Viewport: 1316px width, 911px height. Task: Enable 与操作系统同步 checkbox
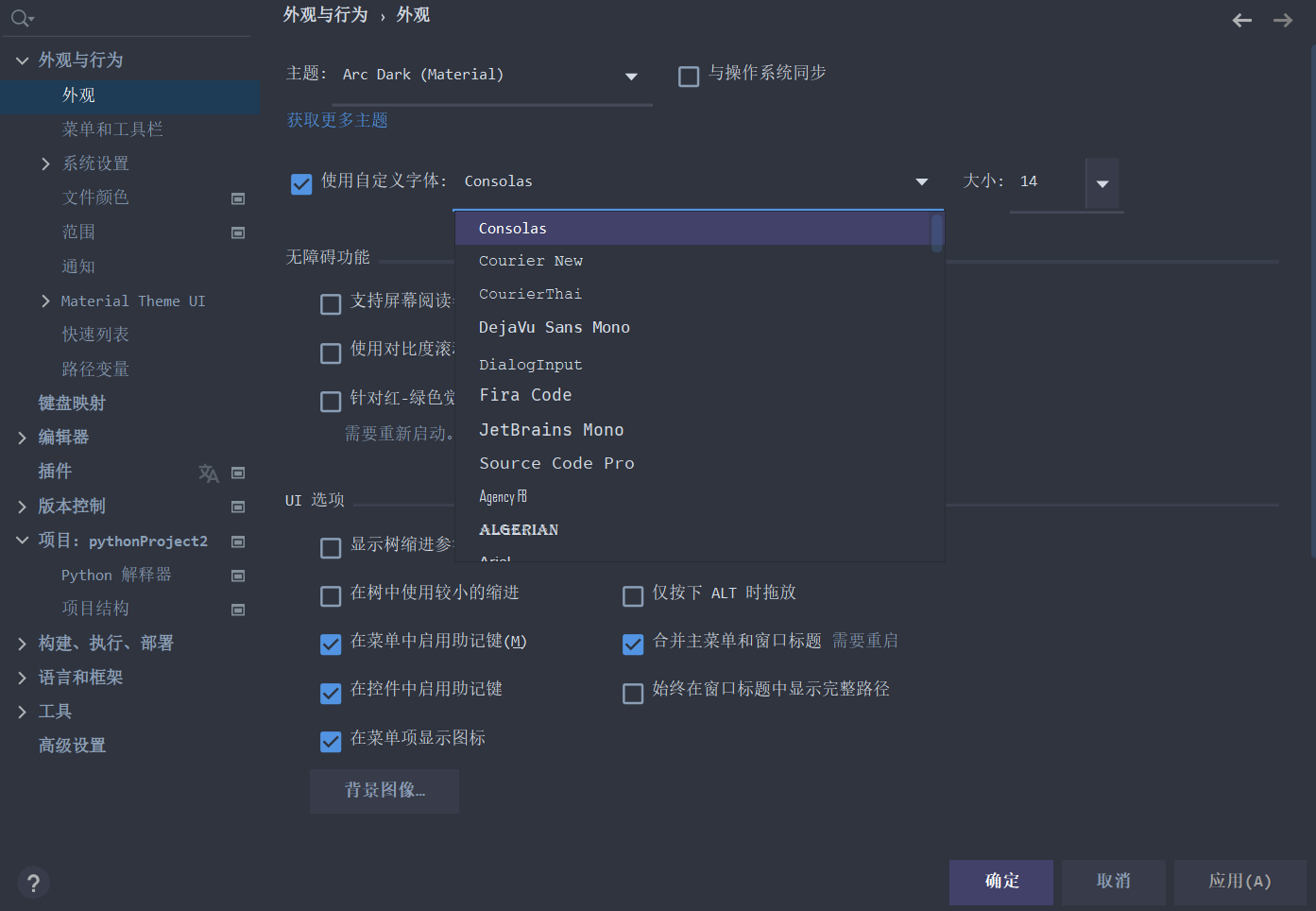tap(689, 76)
